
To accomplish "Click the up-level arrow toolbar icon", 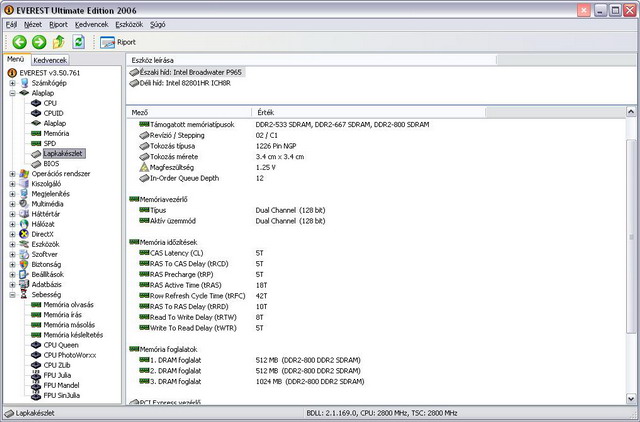I will click(59, 42).
